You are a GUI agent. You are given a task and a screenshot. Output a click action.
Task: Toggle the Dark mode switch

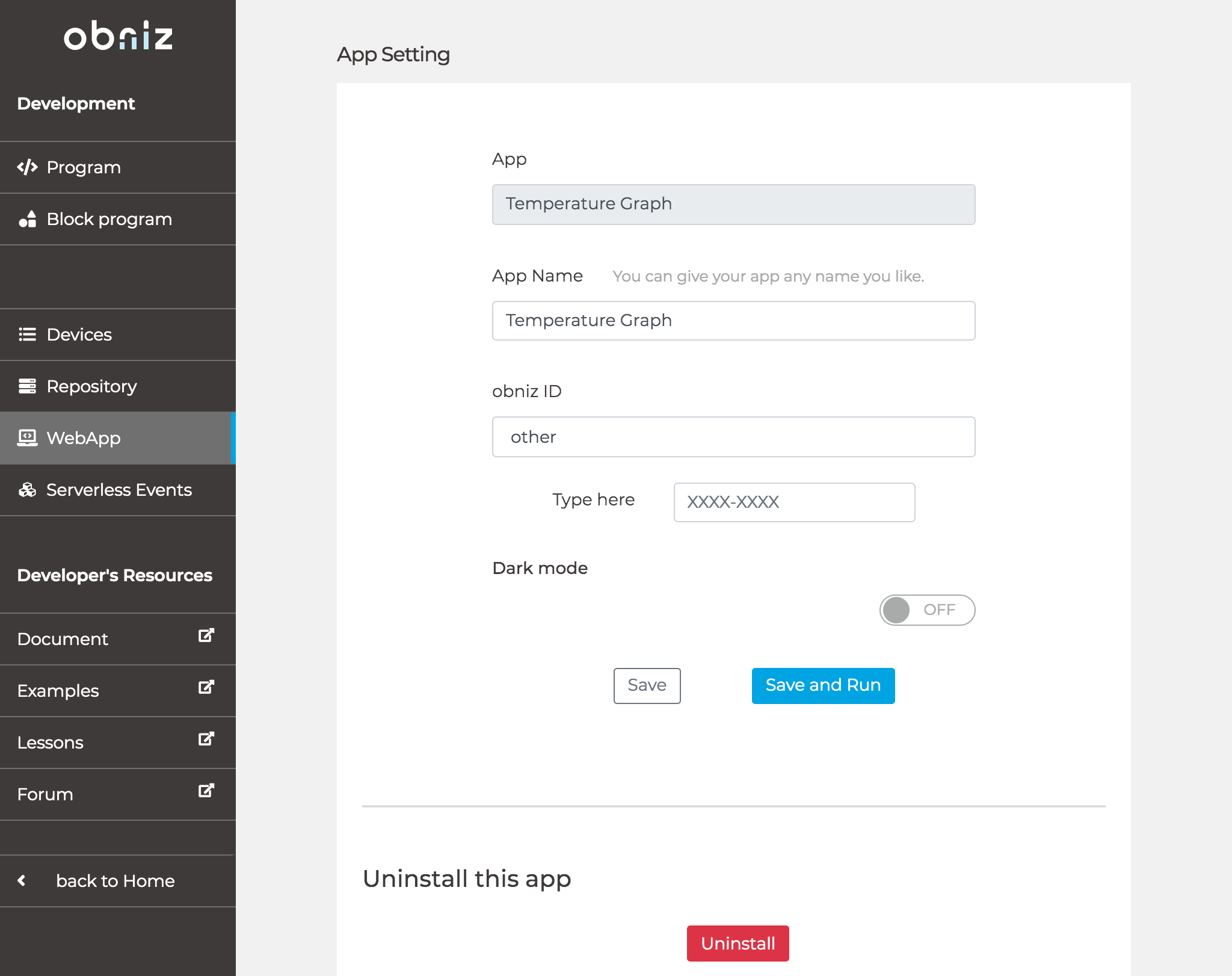tap(926, 610)
